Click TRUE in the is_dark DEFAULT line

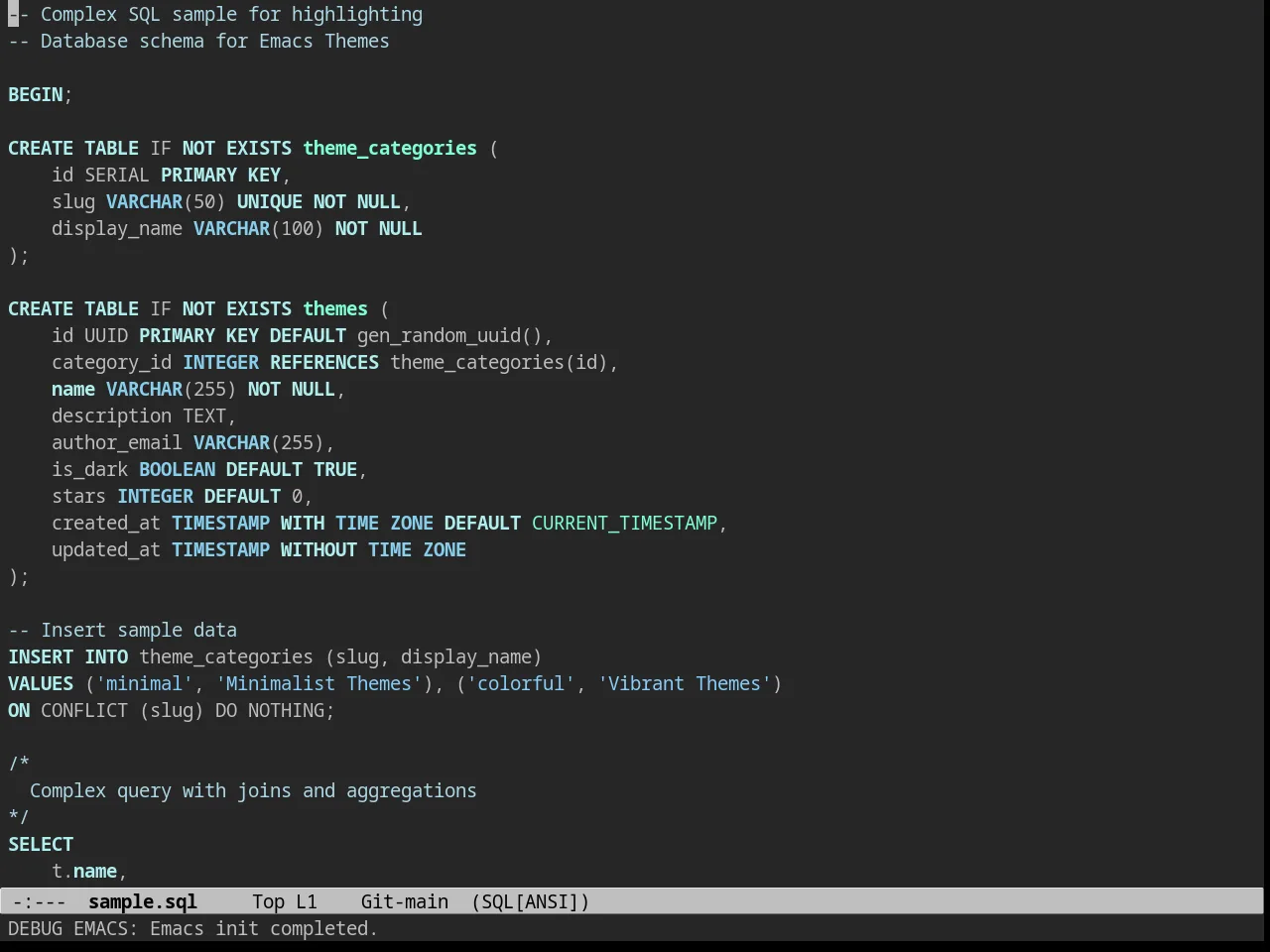click(x=335, y=469)
